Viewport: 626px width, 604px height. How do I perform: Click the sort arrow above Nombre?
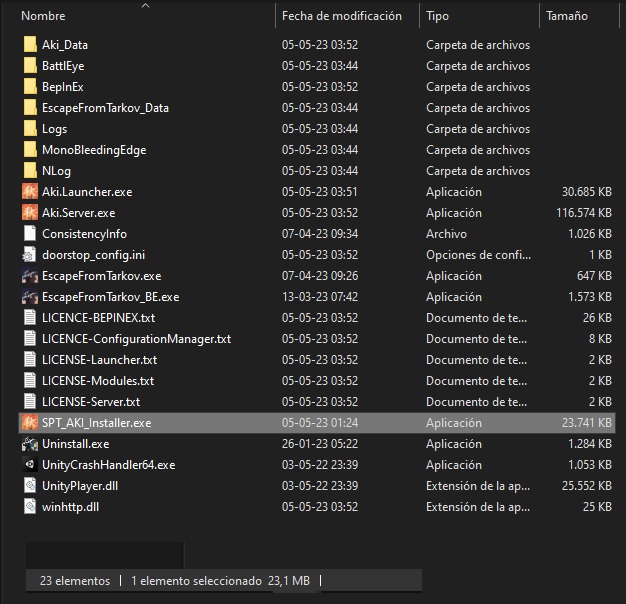pyautogui.click(x=146, y=6)
